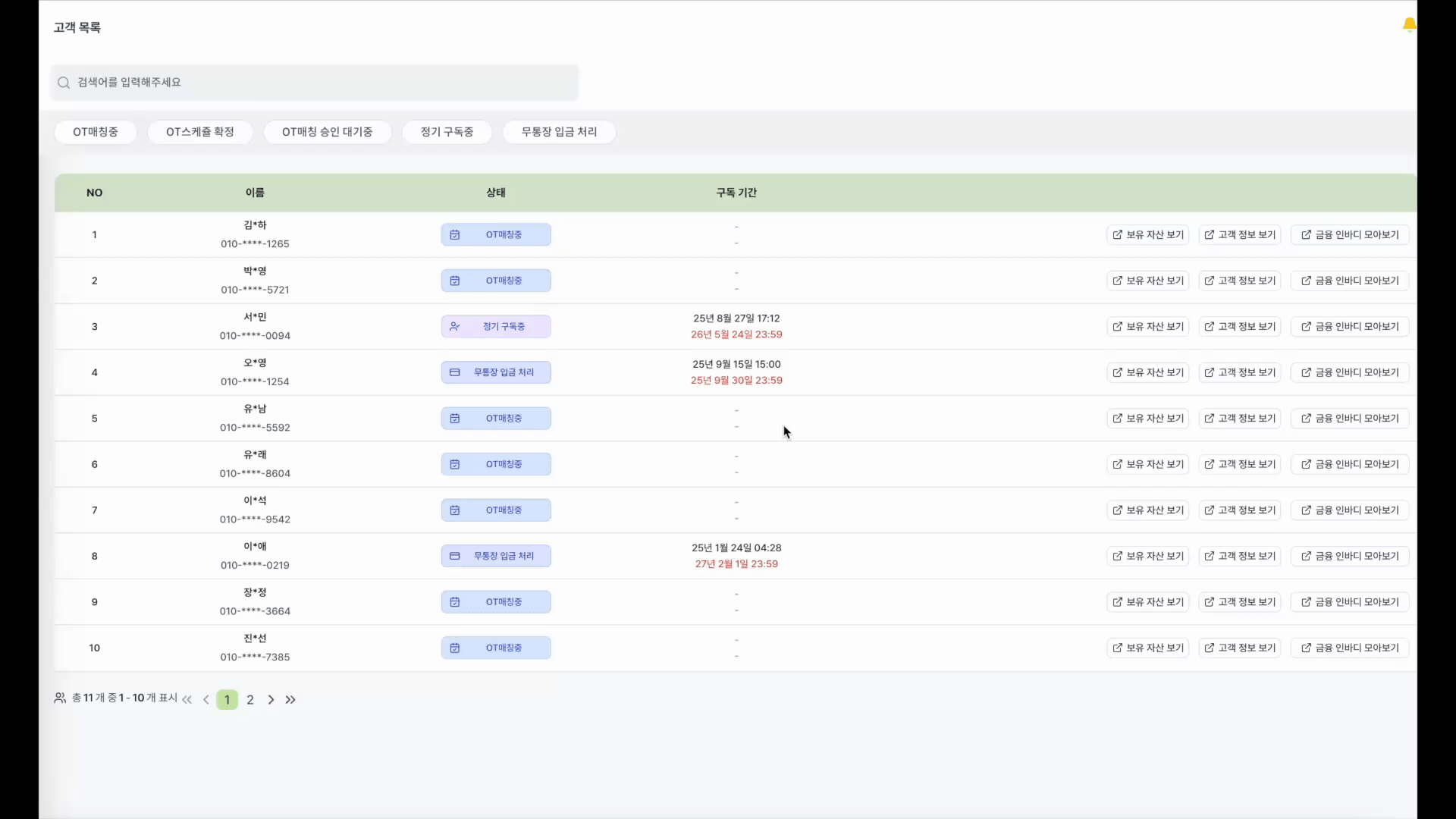Image resolution: width=1456 pixels, height=819 pixels.
Task: Click person icon in 정기 구독중 badge
Action: click(455, 327)
